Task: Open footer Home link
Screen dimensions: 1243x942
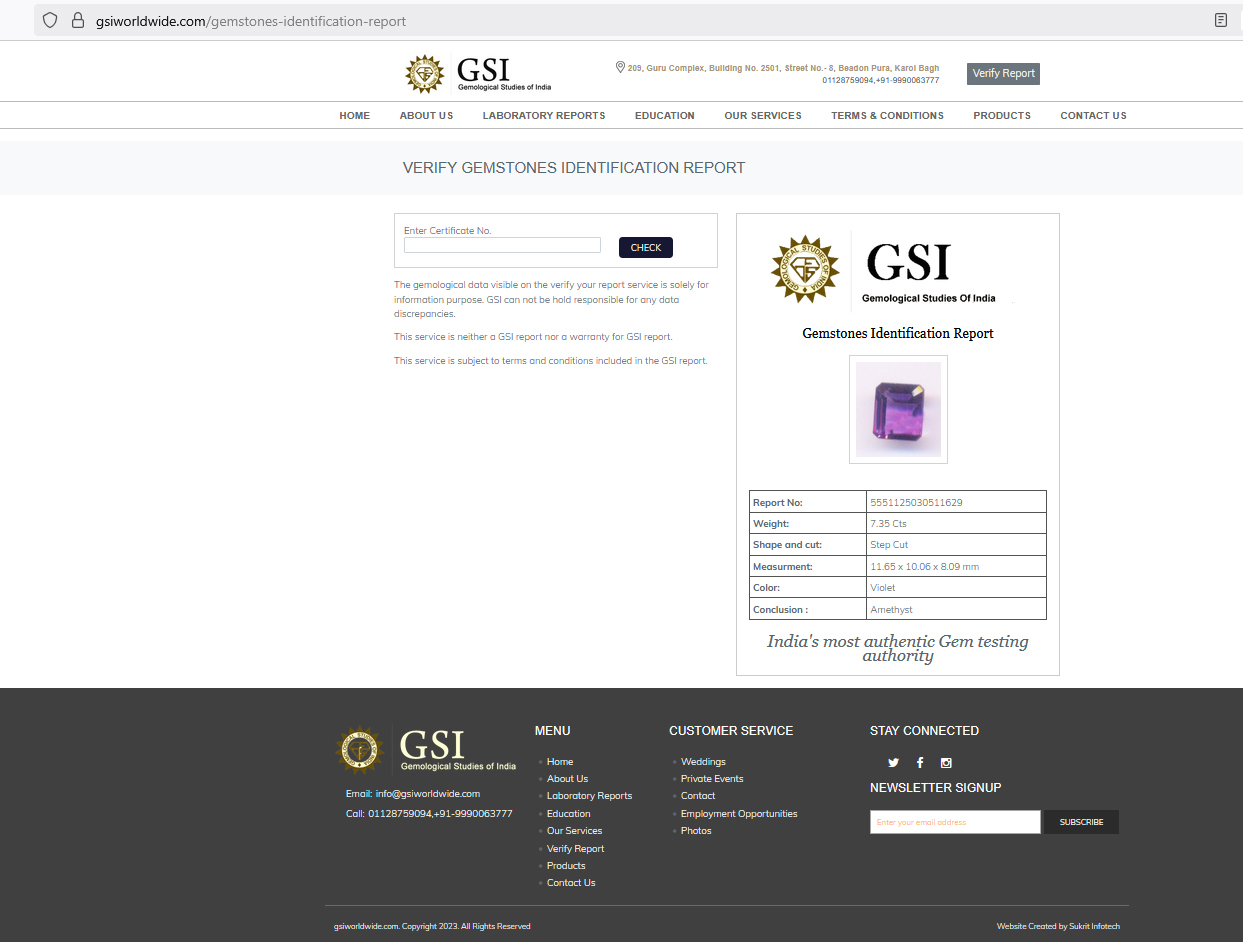Action: pyautogui.click(x=560, y=762)
